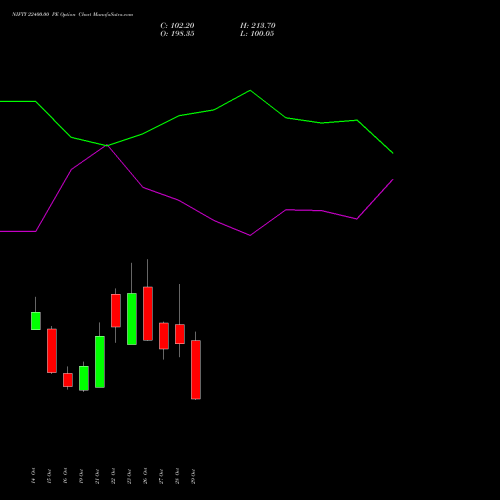Screen dimensions: 500x500
Task: Select the red candlestick above 28 Oct
Action: click(x=180, y=334)
